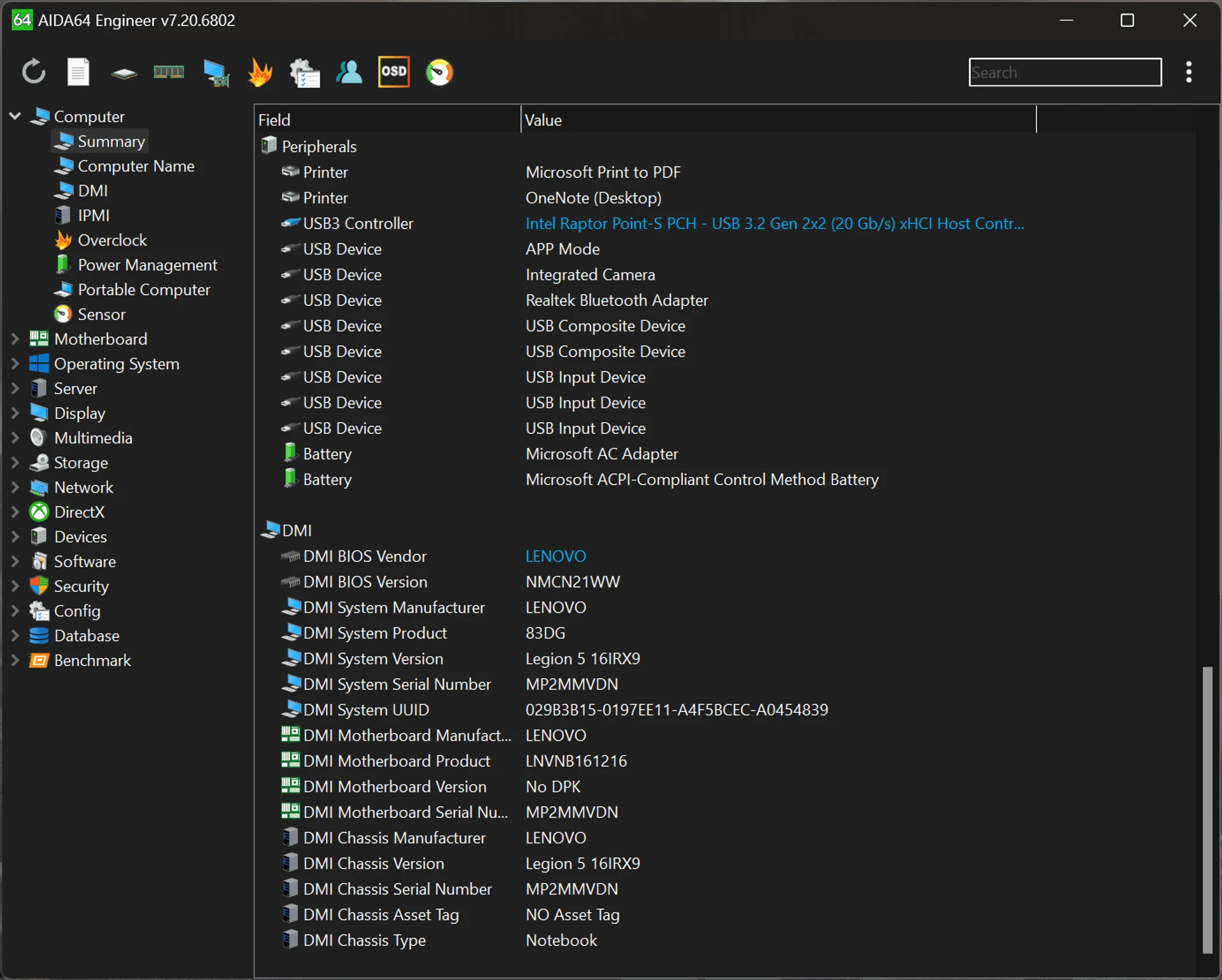Screen dimensions: 1222x980
Task: Collapse the Computer tree node
Action: click(x=15, y=116)
